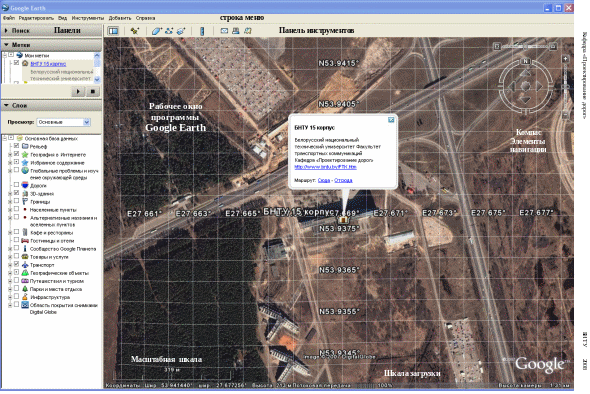590x394 pixels.
Task: Click the Email envelope toolbar icon
Action: [x=224, y=31]
